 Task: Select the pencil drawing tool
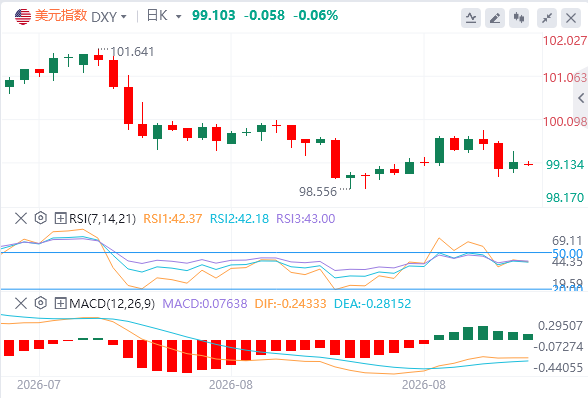[x=495, y=18]
